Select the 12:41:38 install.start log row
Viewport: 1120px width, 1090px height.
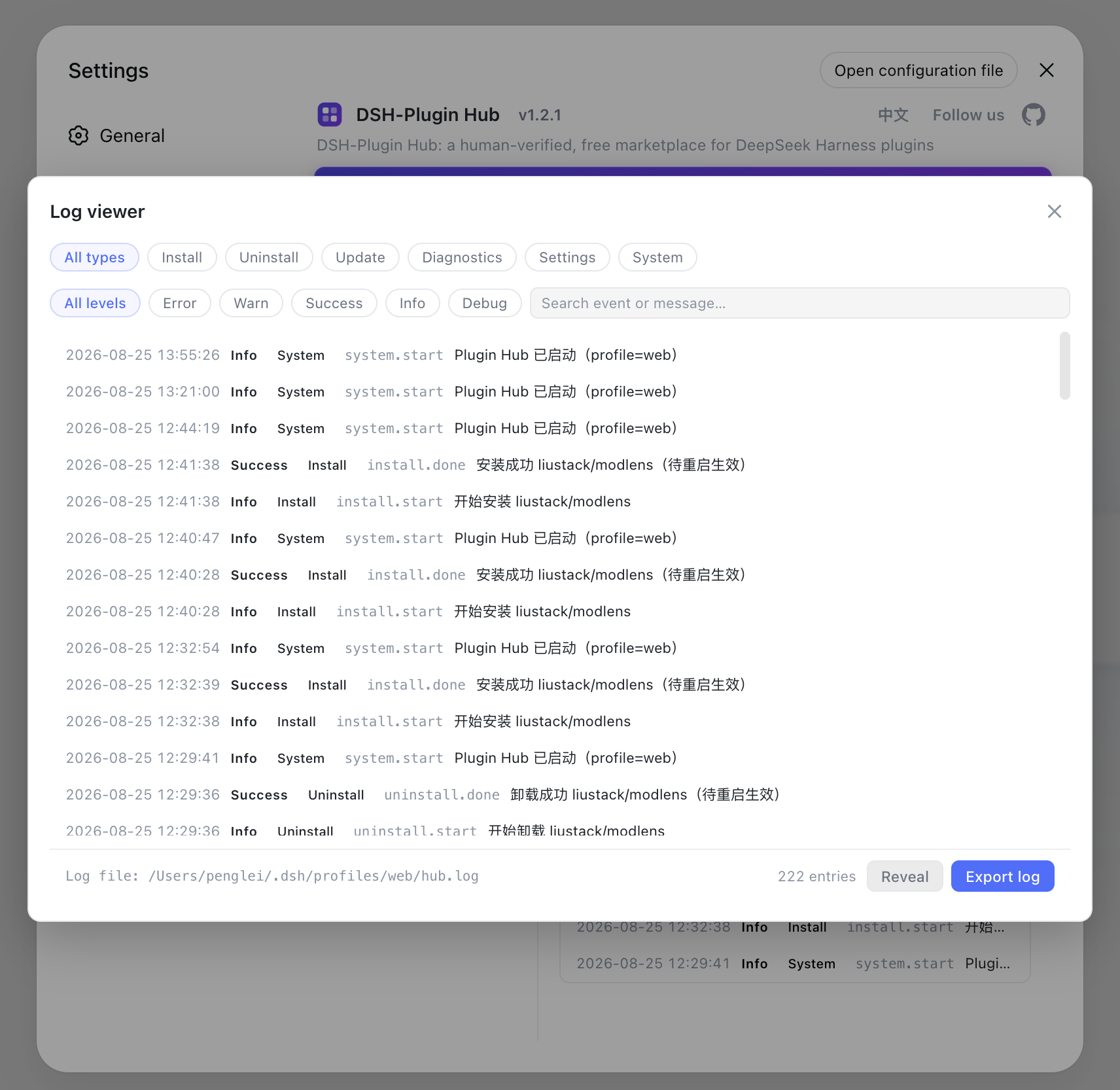(x=553, y=501)
